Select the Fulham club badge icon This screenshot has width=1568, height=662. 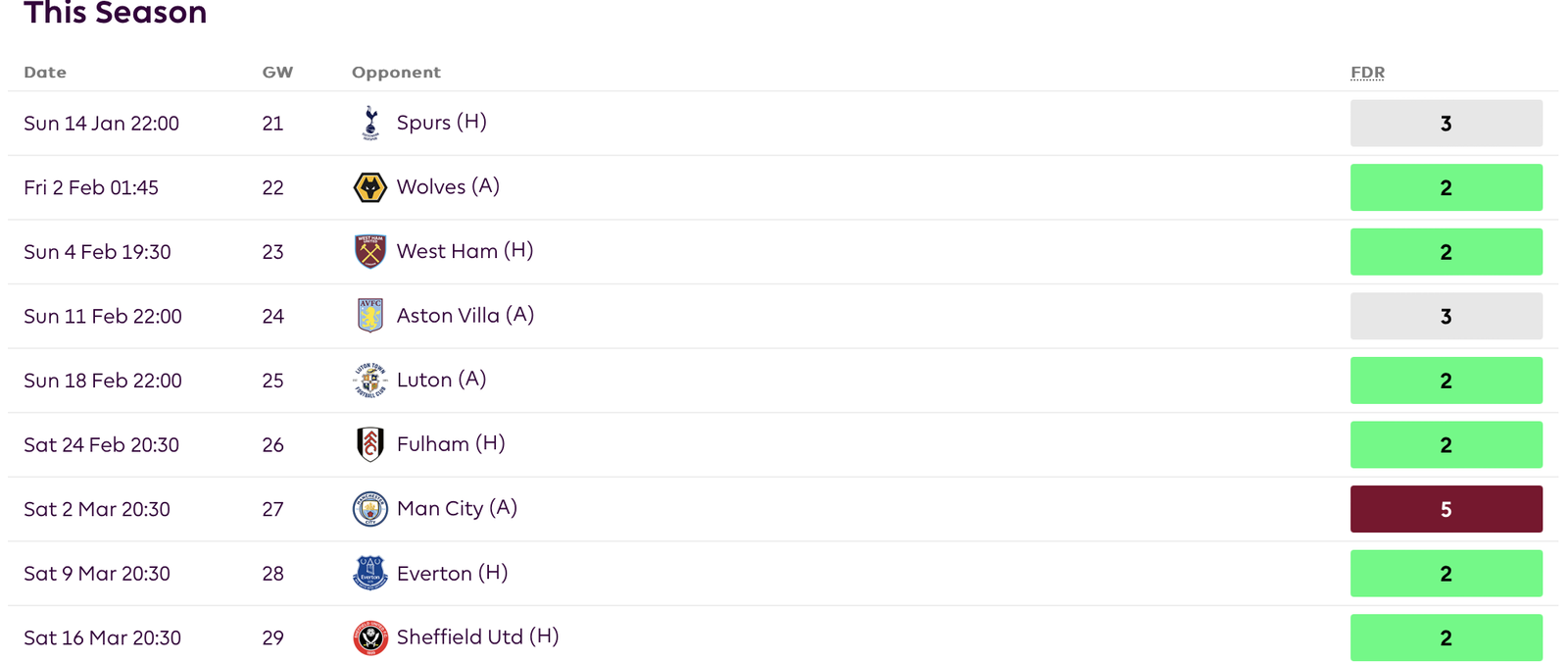pos(369,444)
